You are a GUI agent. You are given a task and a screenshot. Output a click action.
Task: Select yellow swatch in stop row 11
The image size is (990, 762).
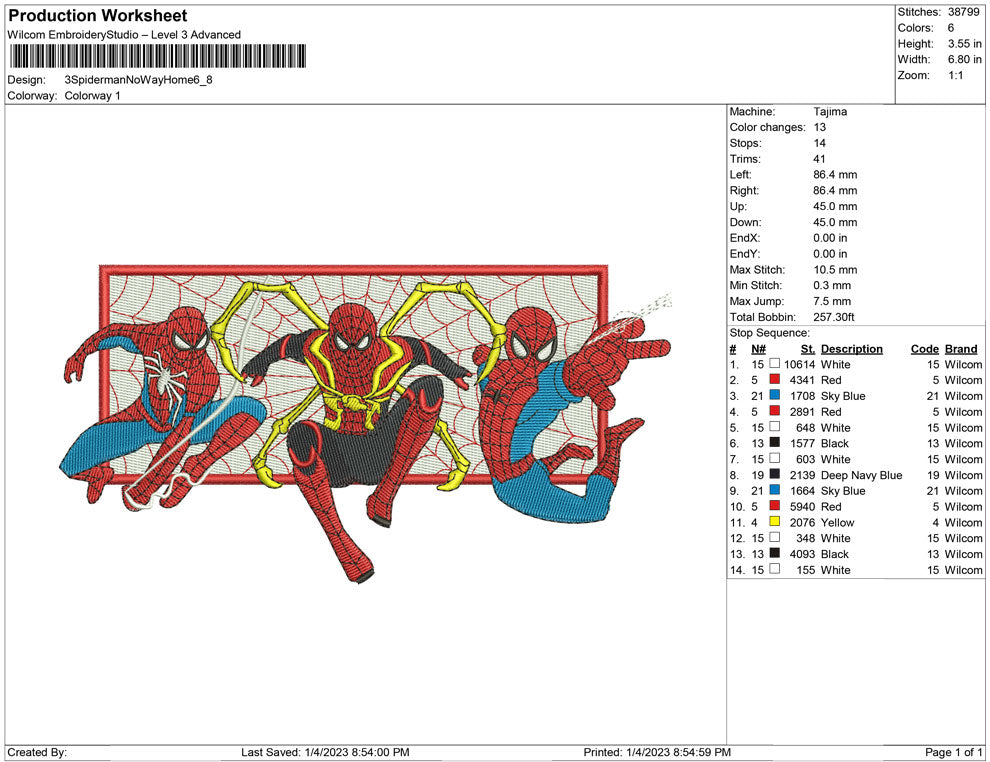(775, 521)
